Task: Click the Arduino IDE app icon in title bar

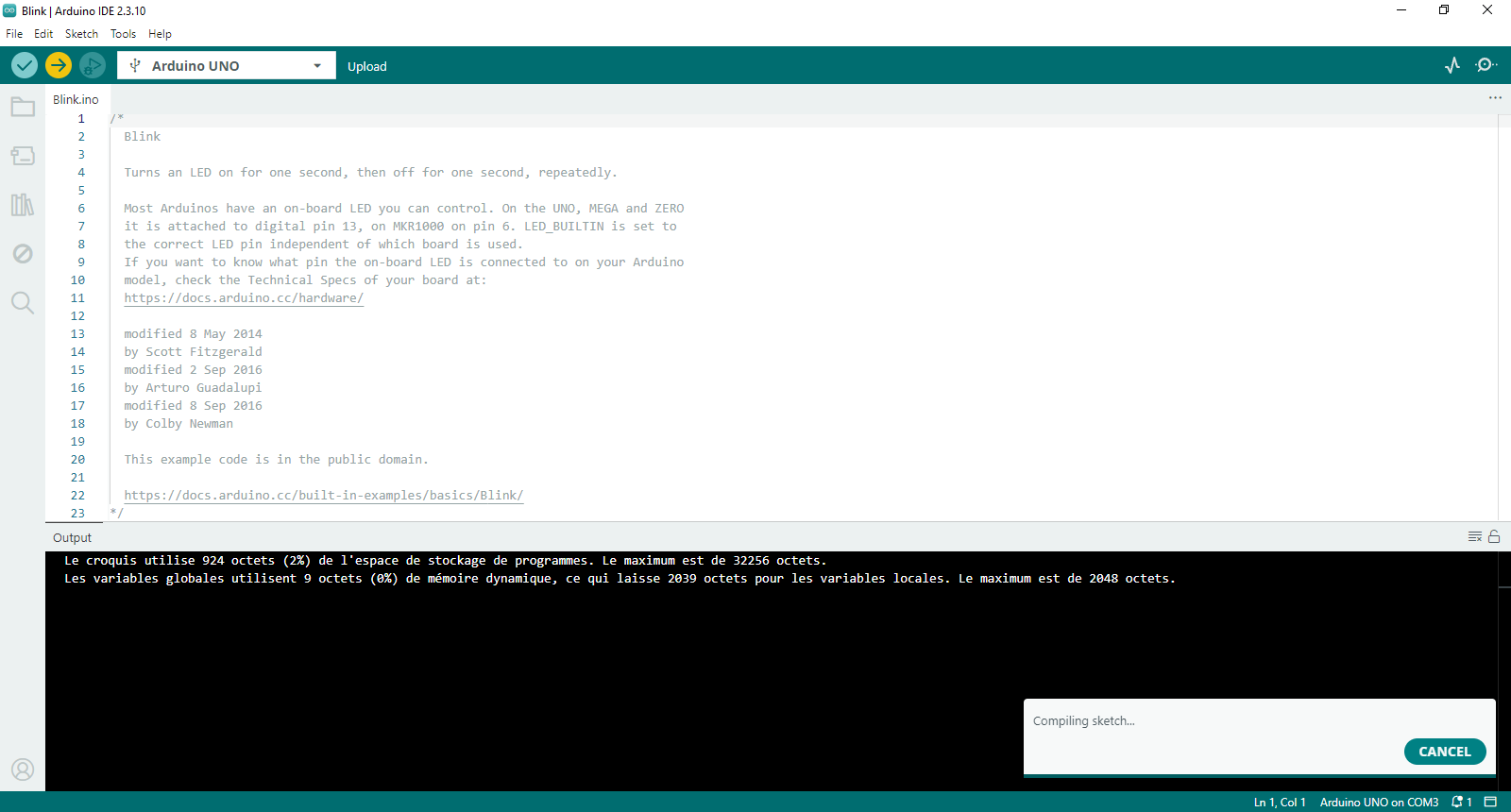Action: [x=9, y=10]
